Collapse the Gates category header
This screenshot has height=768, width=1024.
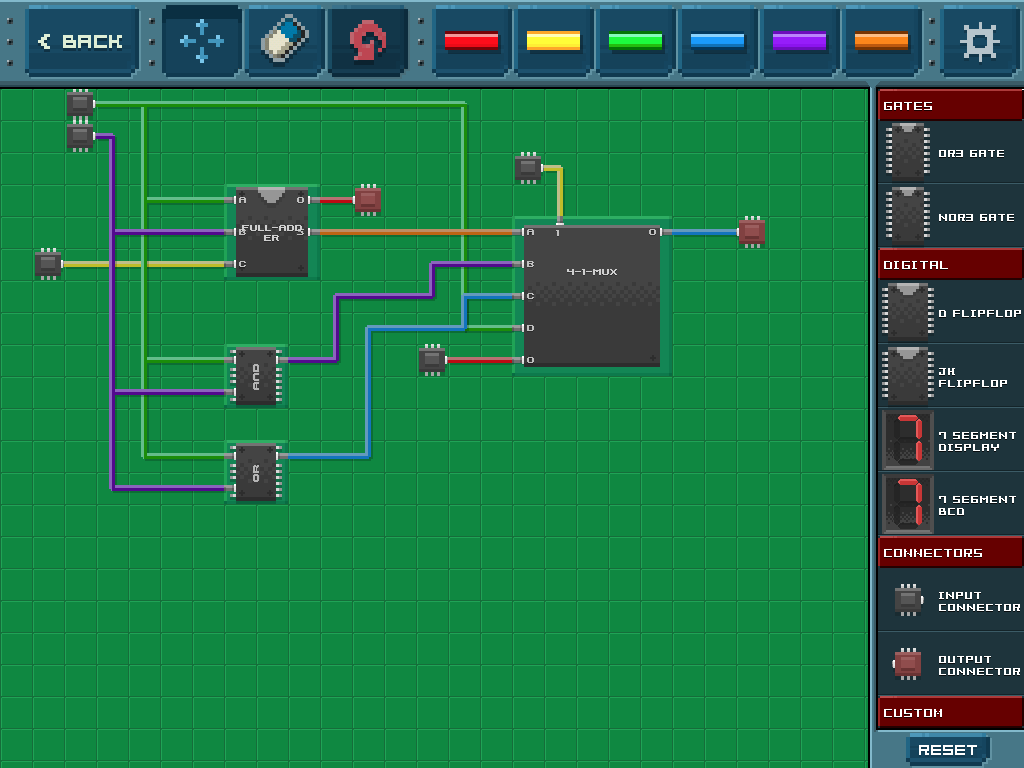(x=950, y=105)
